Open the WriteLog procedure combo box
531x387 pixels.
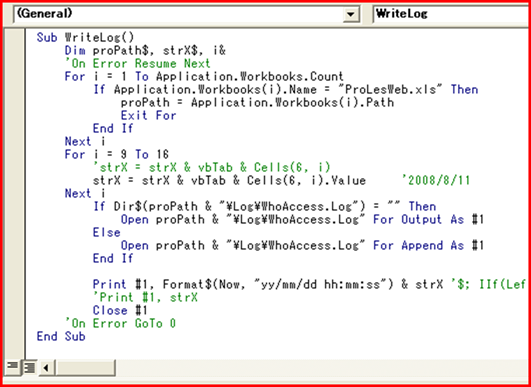coord(451,15)
